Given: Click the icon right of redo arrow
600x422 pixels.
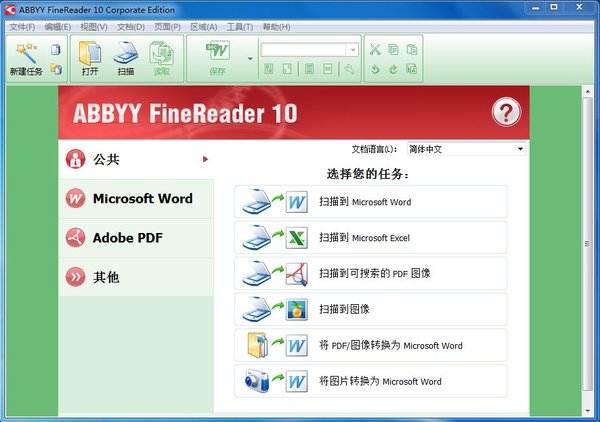Looking at the screenshot, I should (411, 69).
